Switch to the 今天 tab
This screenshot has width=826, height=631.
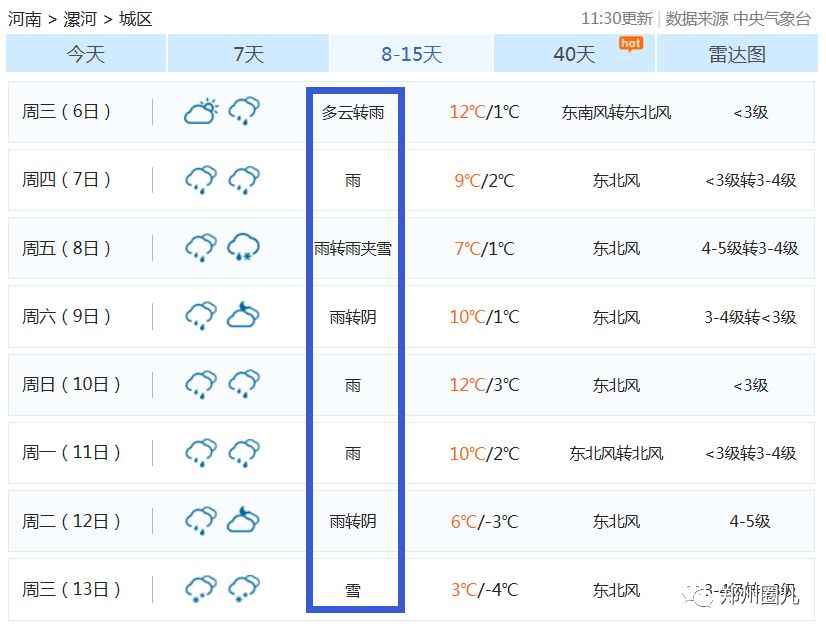[86, 54]
